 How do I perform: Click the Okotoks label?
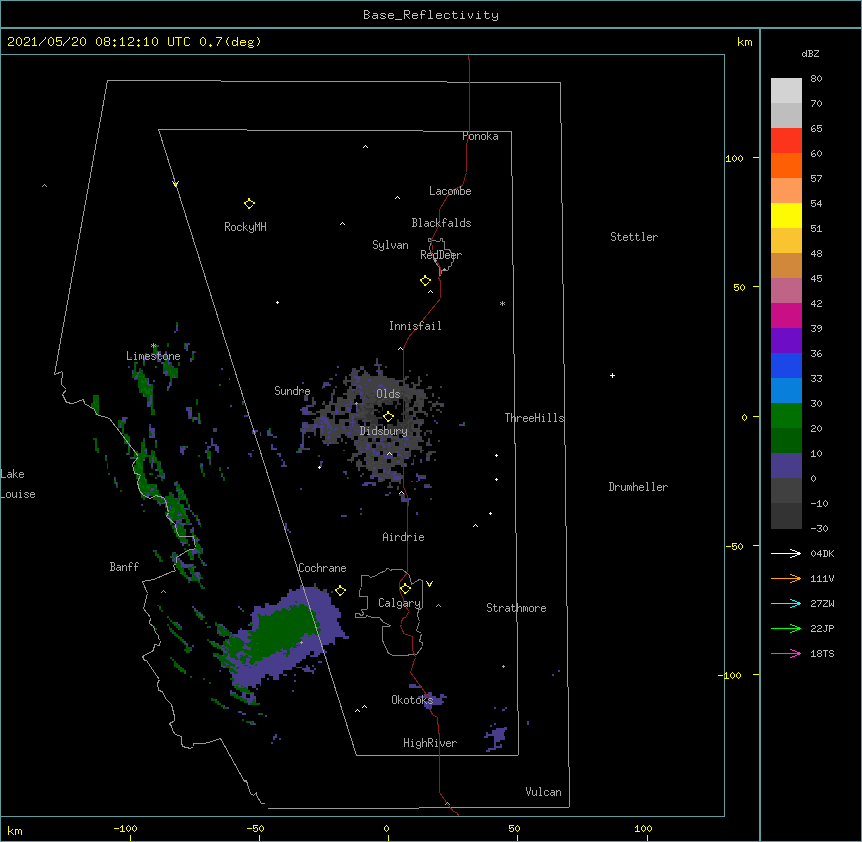pos(412,700)
